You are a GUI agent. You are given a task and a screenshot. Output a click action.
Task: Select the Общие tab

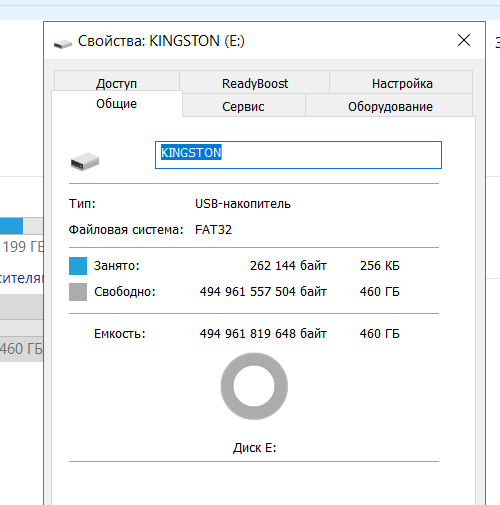coord(116,103)
